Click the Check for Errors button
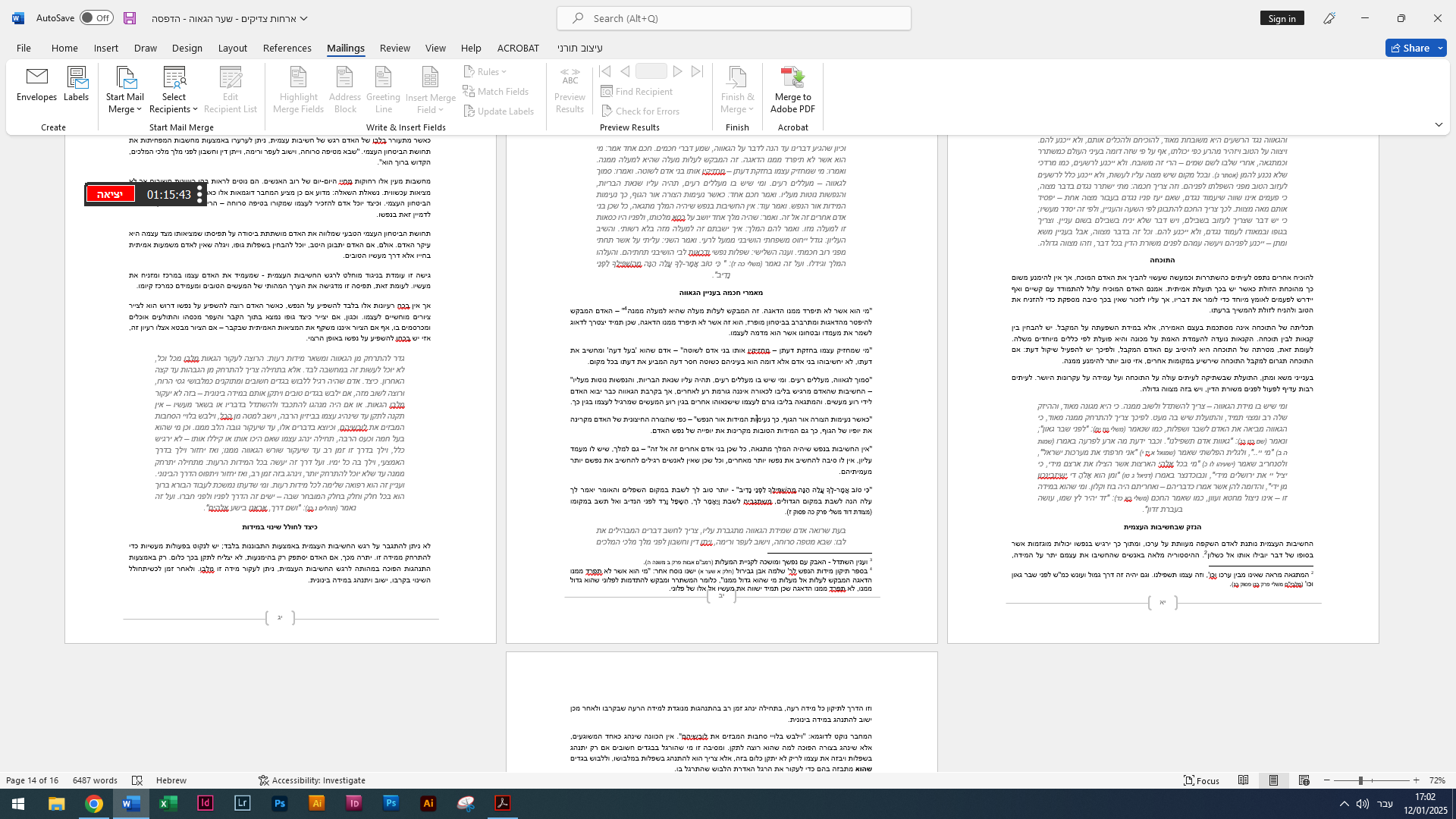The width and height of the screenshot is (1456, 819). pos(640,111)
